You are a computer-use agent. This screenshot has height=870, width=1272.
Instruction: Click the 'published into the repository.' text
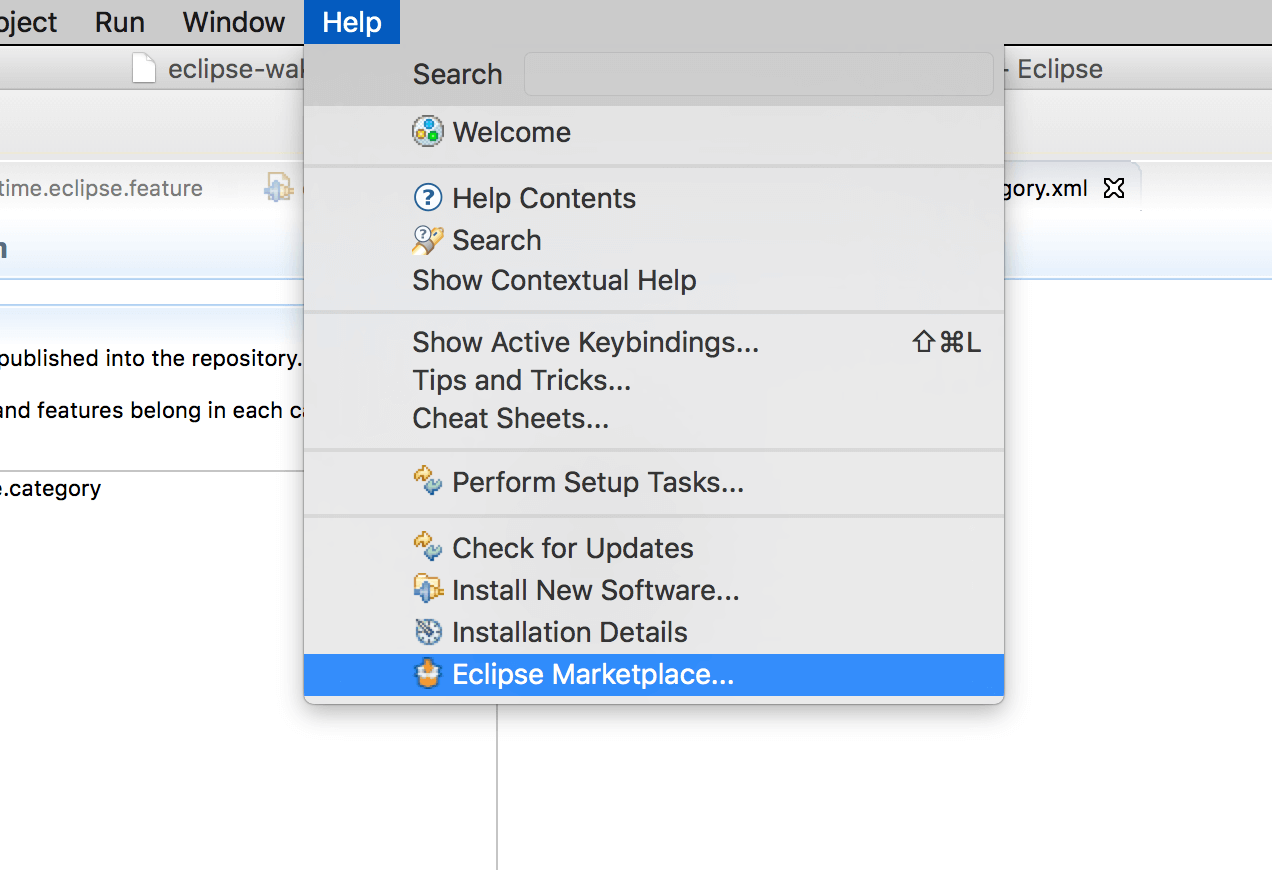(151, 358)
